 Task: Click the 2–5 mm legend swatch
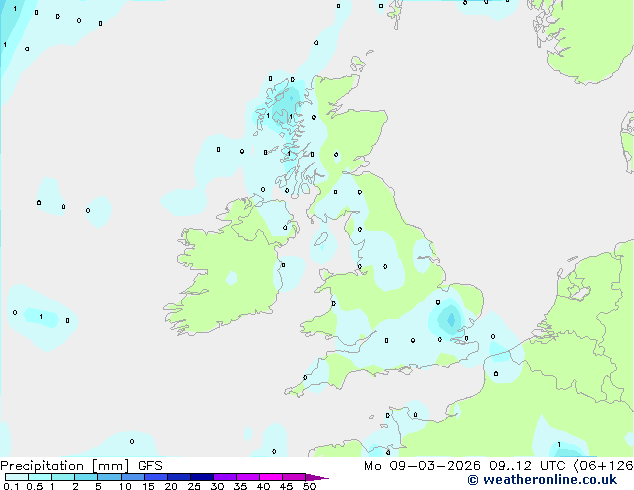click(x=86, y=477)
